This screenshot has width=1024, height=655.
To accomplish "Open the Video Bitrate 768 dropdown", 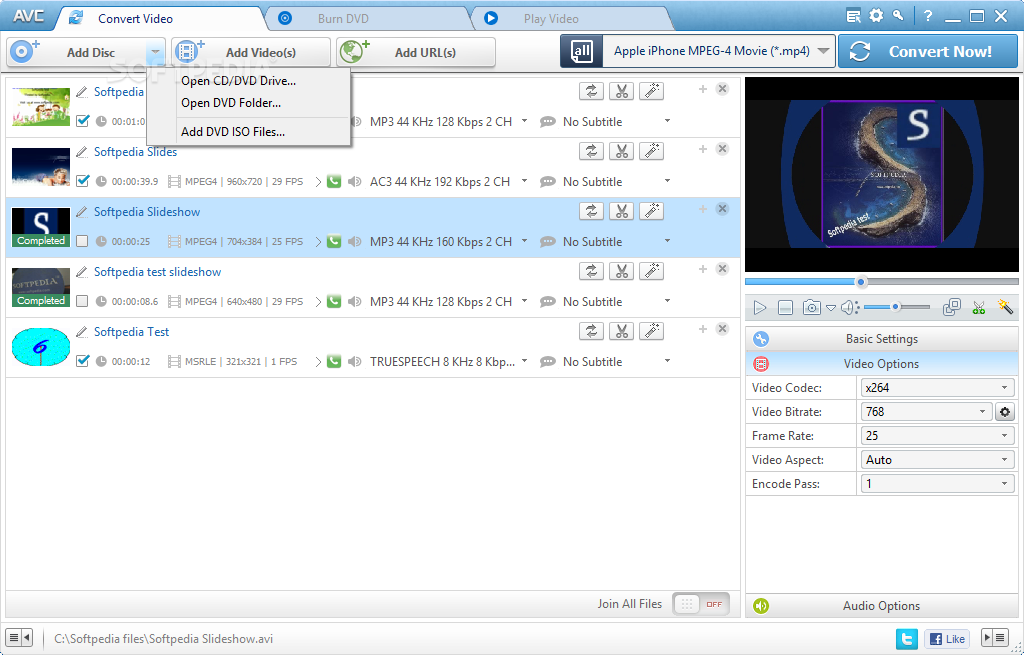I will coord(925,412).
